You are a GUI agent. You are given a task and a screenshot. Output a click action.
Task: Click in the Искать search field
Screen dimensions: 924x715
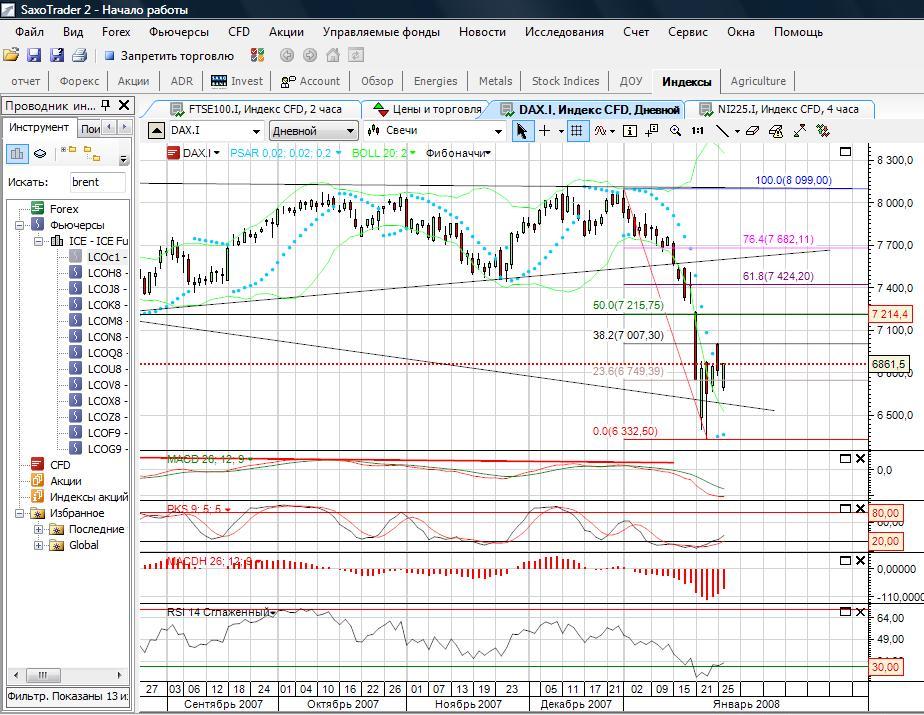click(x=97, y=182)
